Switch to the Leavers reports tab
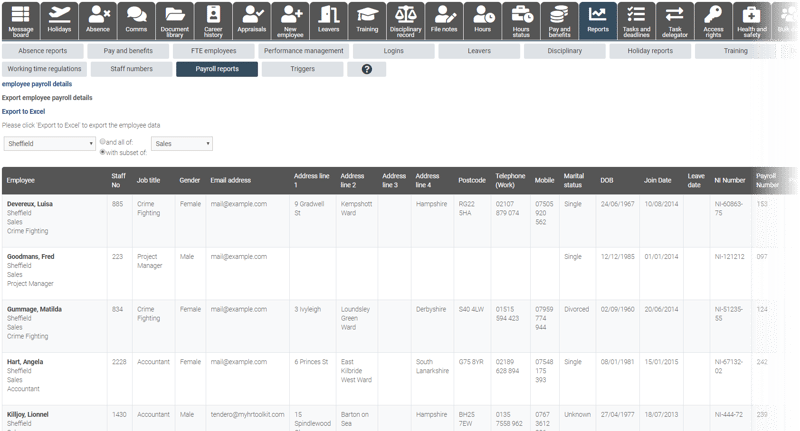The image size is (800, 431). pos(479,51)
